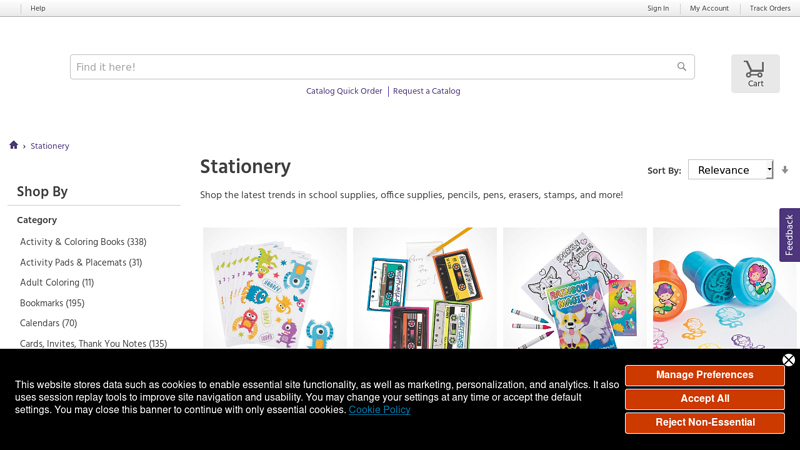This screenshot has width=800, height=450.
Task: Open cassette tape notepads product thumbnail
Action: point(425,288)
